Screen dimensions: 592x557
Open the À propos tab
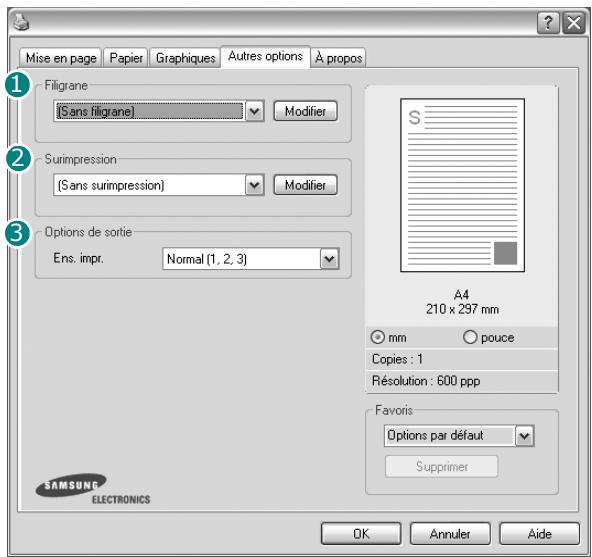pyautogui.click(x=338, y=58)
